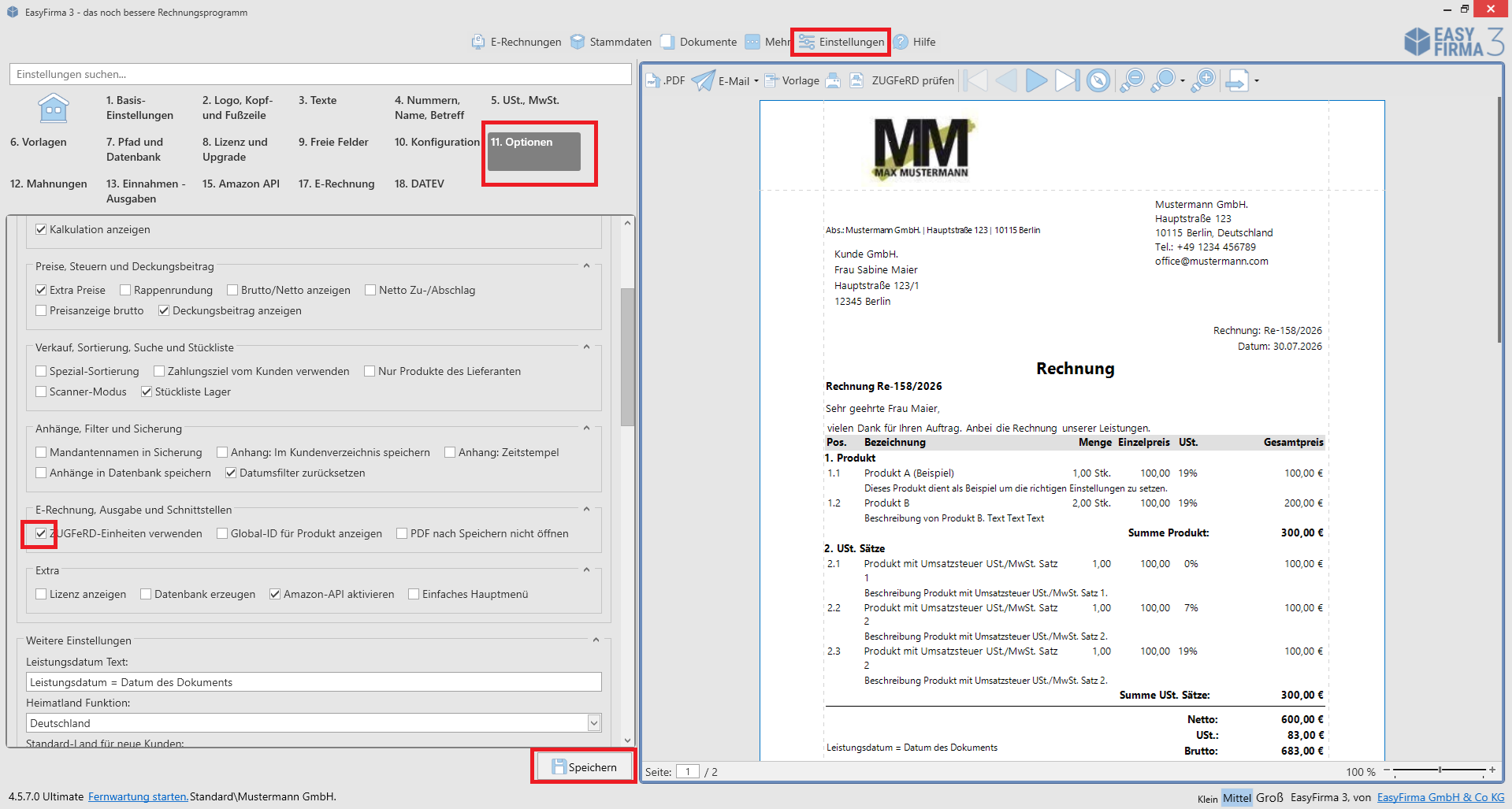Collapse Anhänge, Filter und Sicherung group
The height and width of the screenshot is (809, 1512).
[586, 429]
